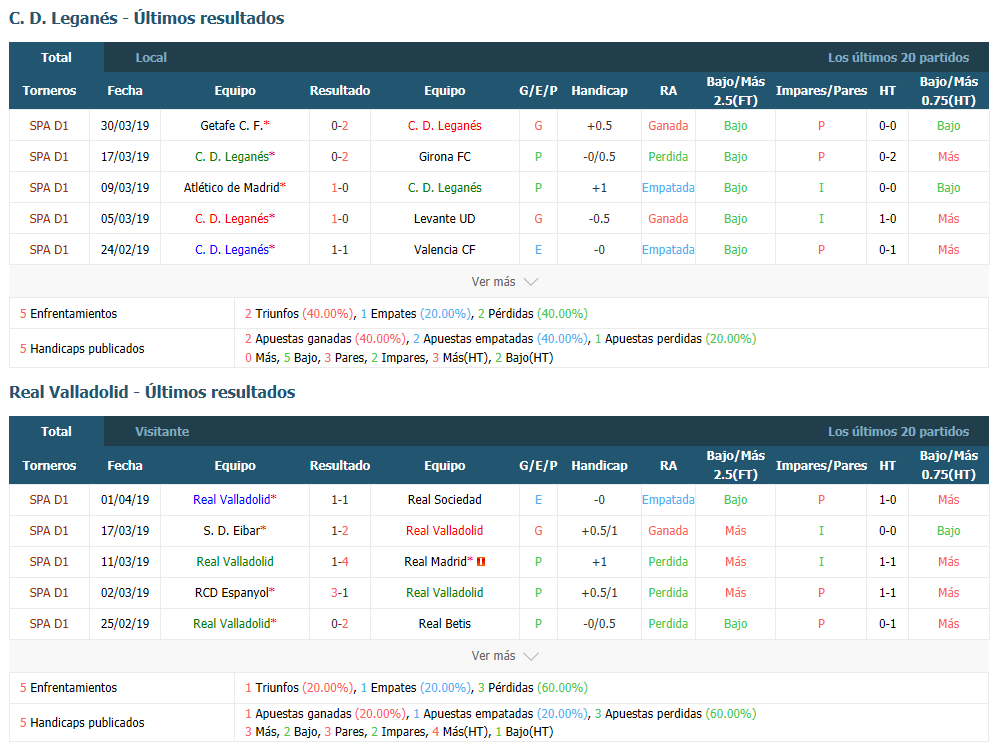This screenshot has width=998, height=748.
Task: Switch to Local tab in Leganés table
Action: pyautogui.click(x=151, y=57)
